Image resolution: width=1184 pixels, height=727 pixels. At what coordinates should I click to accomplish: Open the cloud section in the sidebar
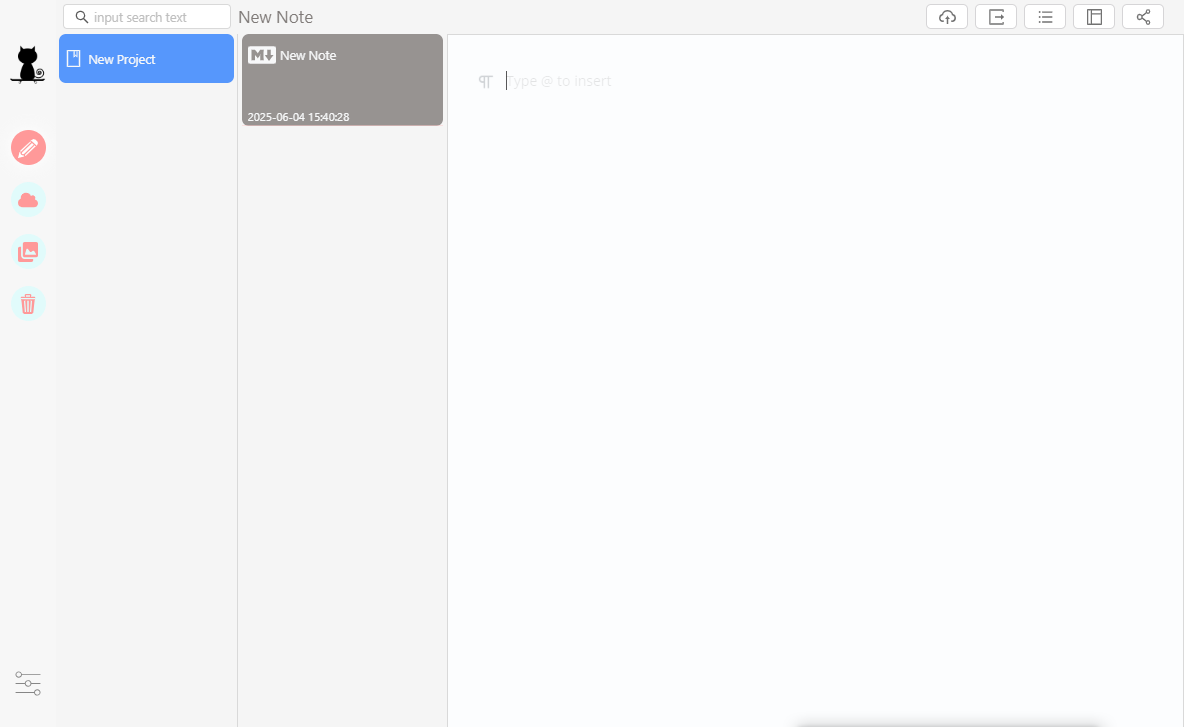click(x=29, y=200)
